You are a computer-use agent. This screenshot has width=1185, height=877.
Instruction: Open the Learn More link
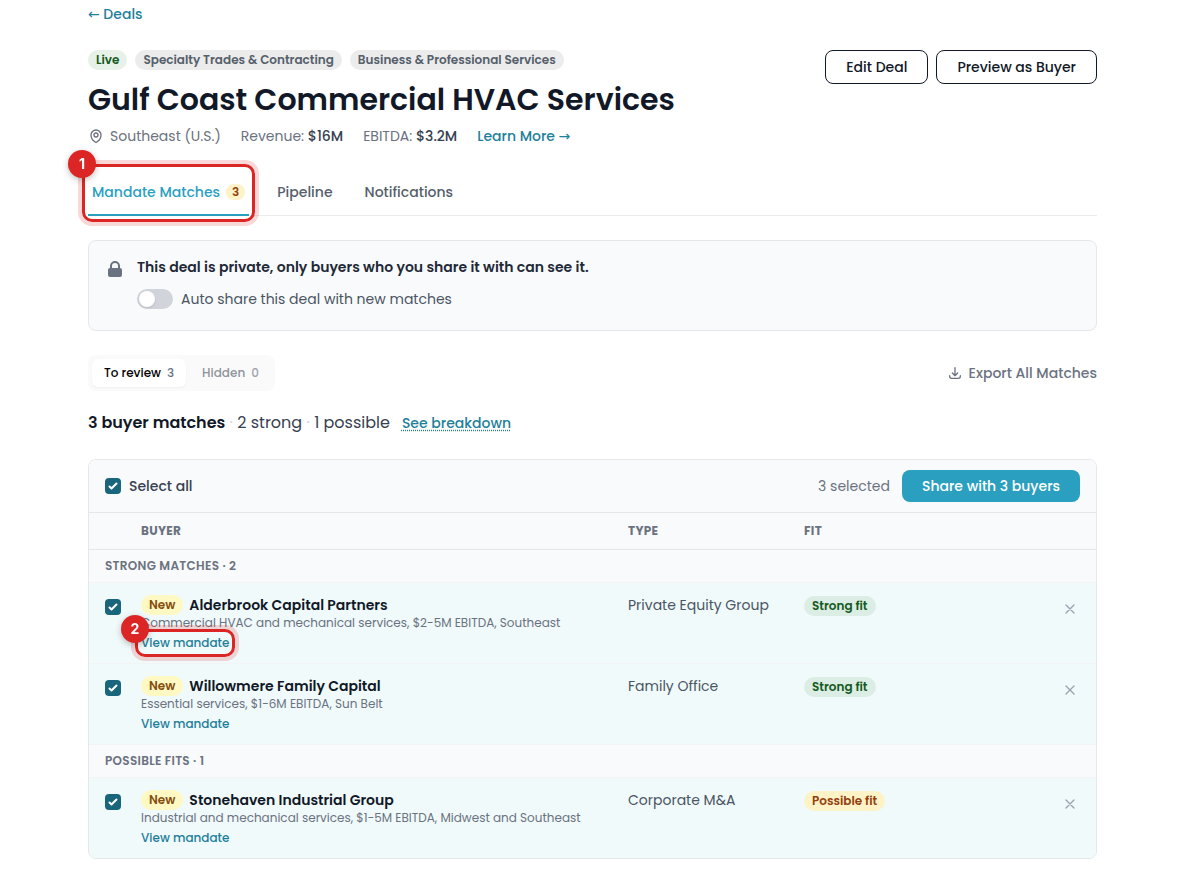[x=524, y=136]
